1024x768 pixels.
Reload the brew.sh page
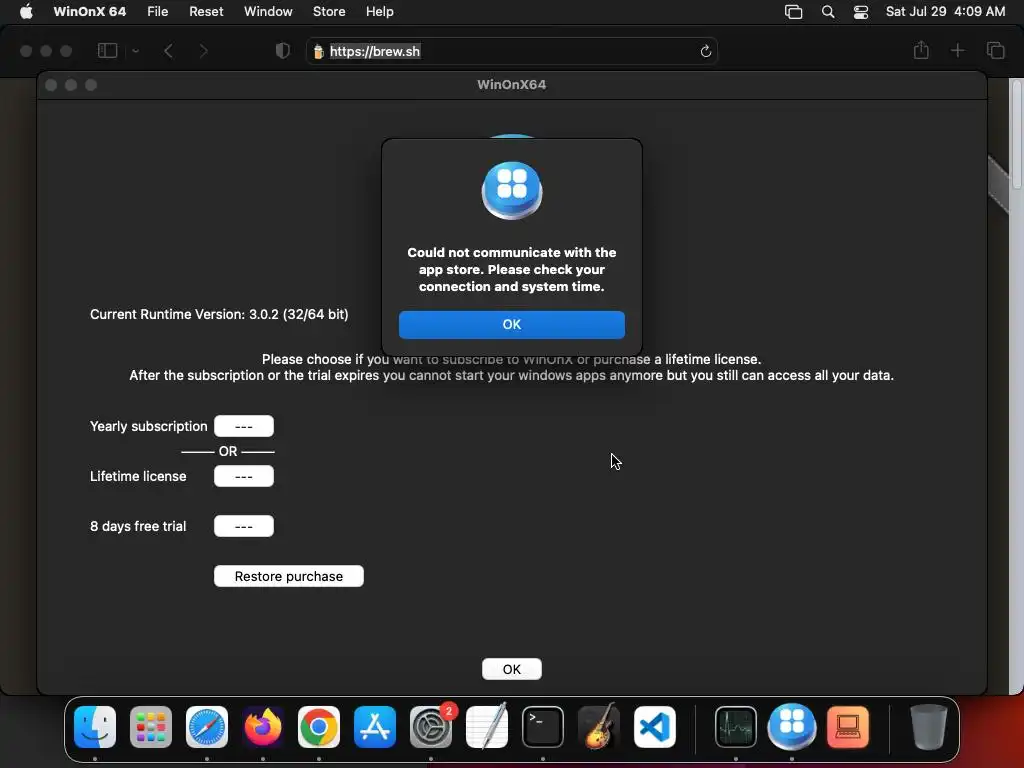coord(705,51)
